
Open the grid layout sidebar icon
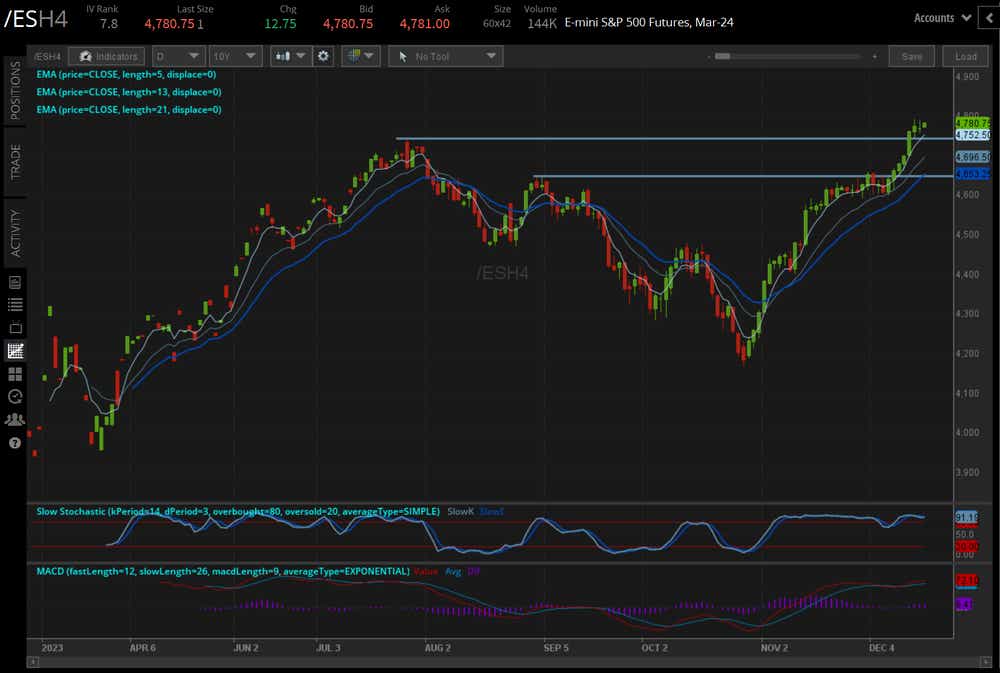(x=15, y=374)
